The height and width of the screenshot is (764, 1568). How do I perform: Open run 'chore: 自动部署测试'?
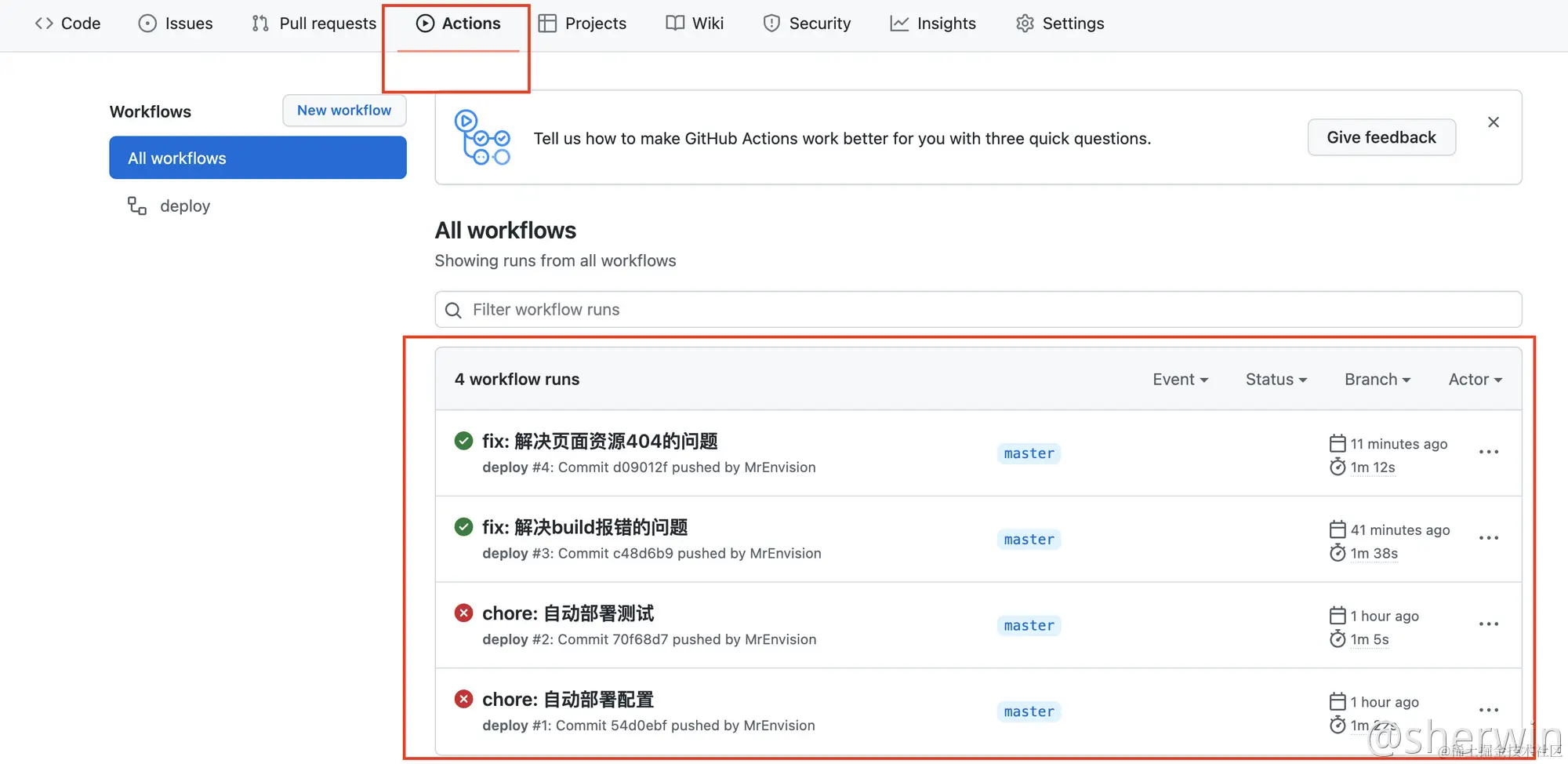pos(568,613)
